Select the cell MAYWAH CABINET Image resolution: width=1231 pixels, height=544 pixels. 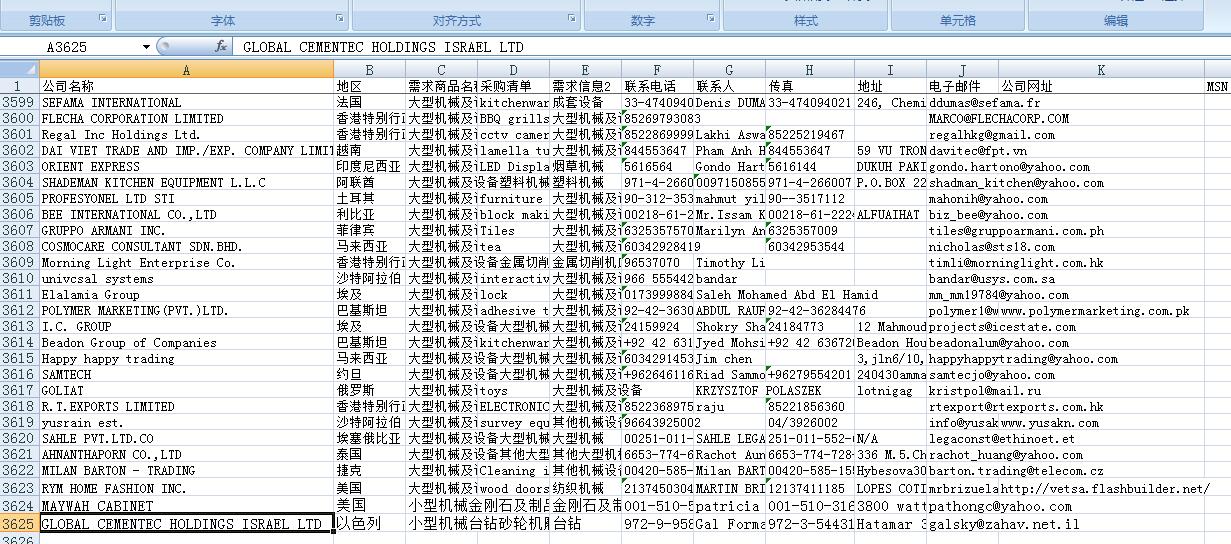[x=186, y=506]
